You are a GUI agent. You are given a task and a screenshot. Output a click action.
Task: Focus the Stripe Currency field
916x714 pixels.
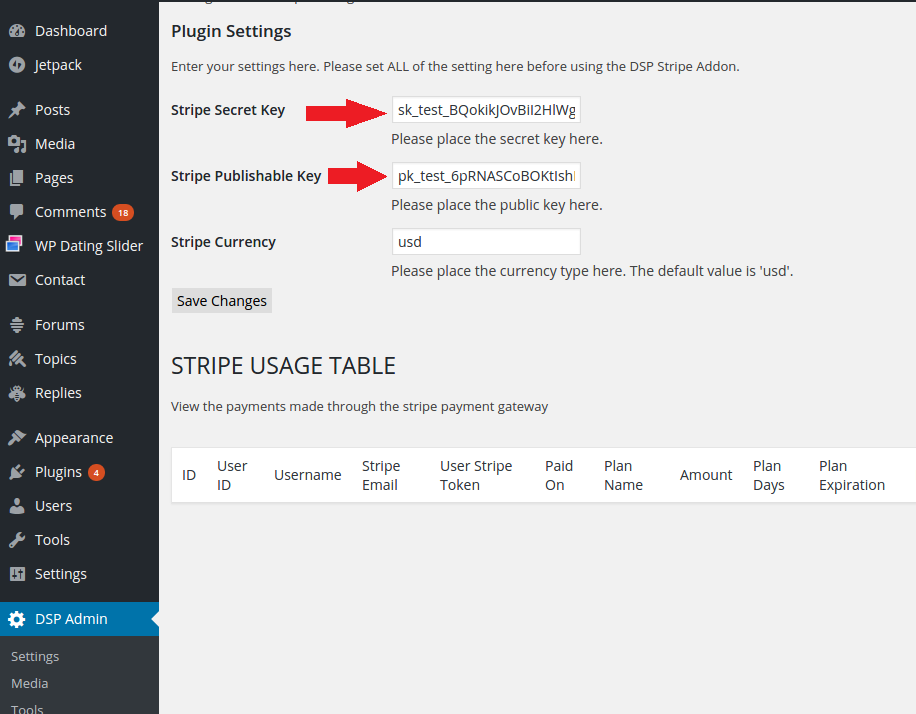[486, 242]
